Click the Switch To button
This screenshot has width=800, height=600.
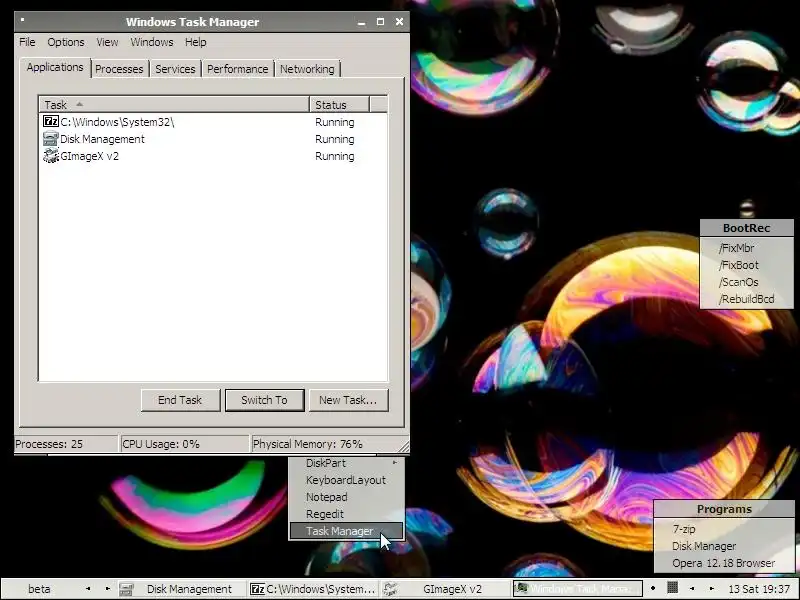pos(264,400)
